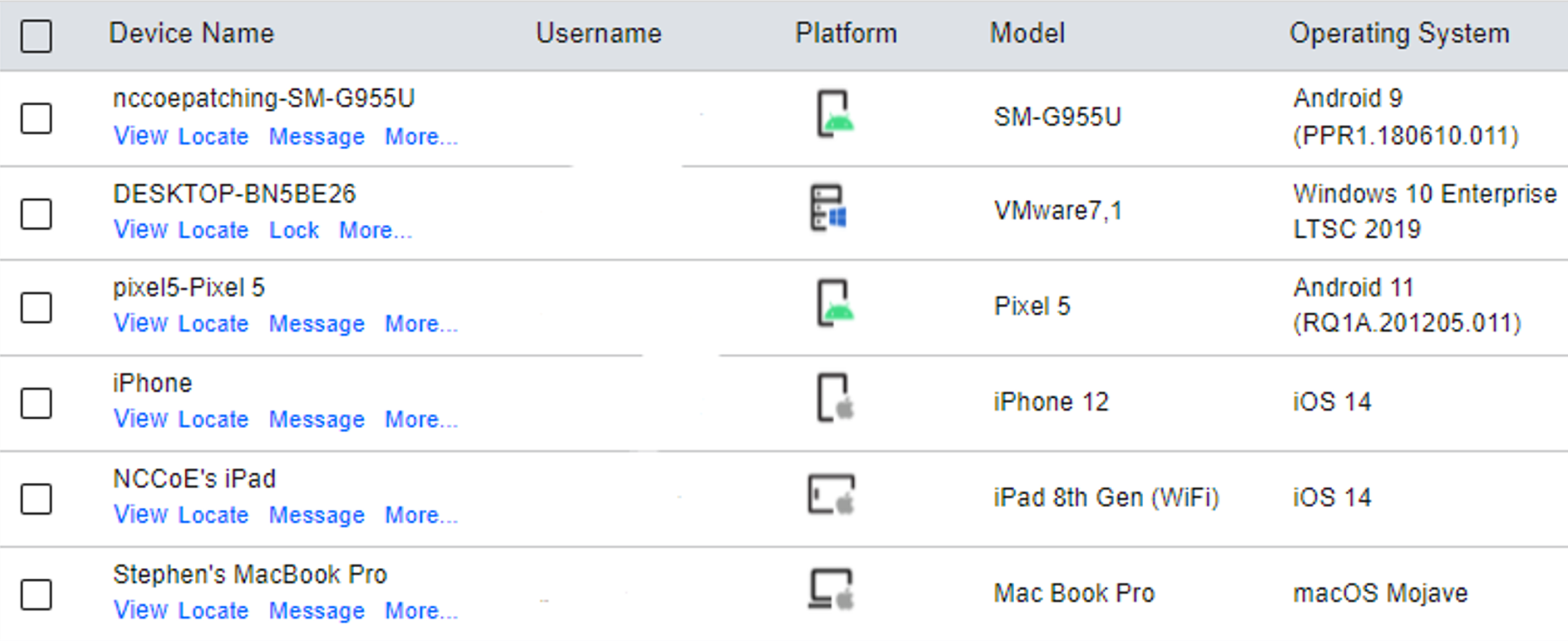Image resolution: width=1568 pixels, height=641 pixels.
Task: Send Message to the iPhone
Action: point(317,420)
